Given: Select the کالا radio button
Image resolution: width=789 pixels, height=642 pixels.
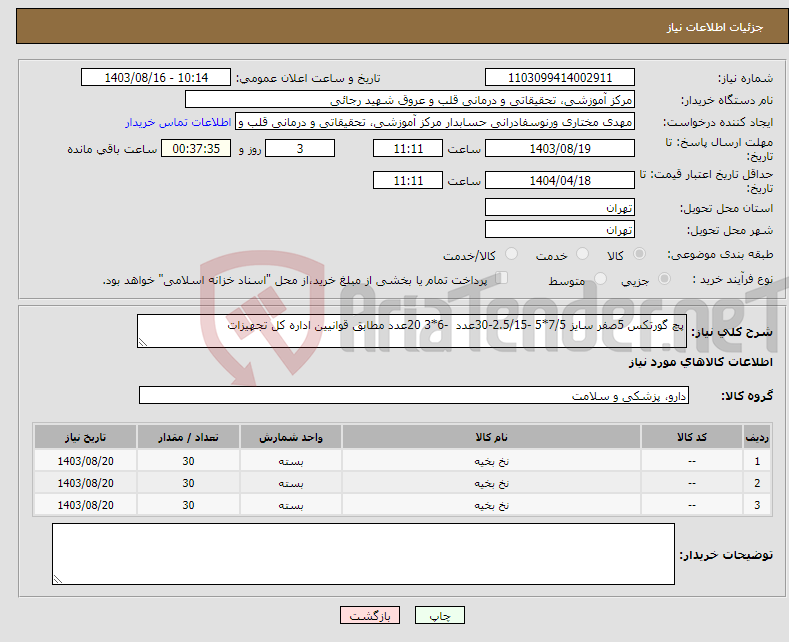Looking at the screenshot, I should coord(639,254).
